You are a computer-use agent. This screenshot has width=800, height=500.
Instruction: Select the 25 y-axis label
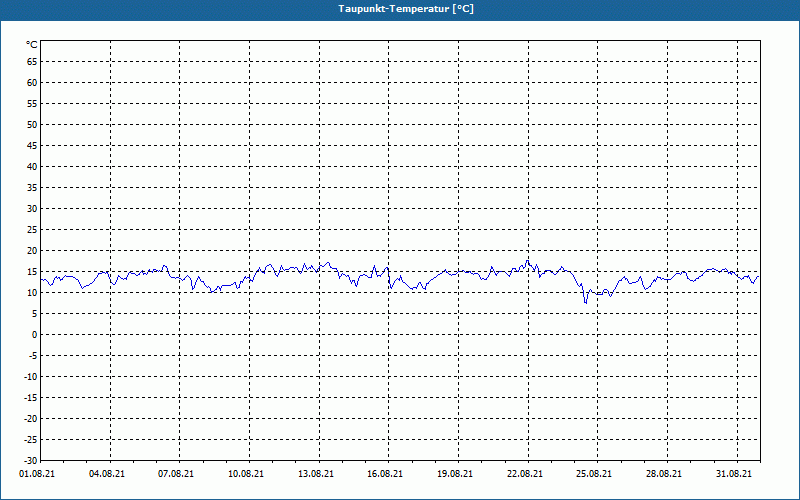[x=32, y=230]
